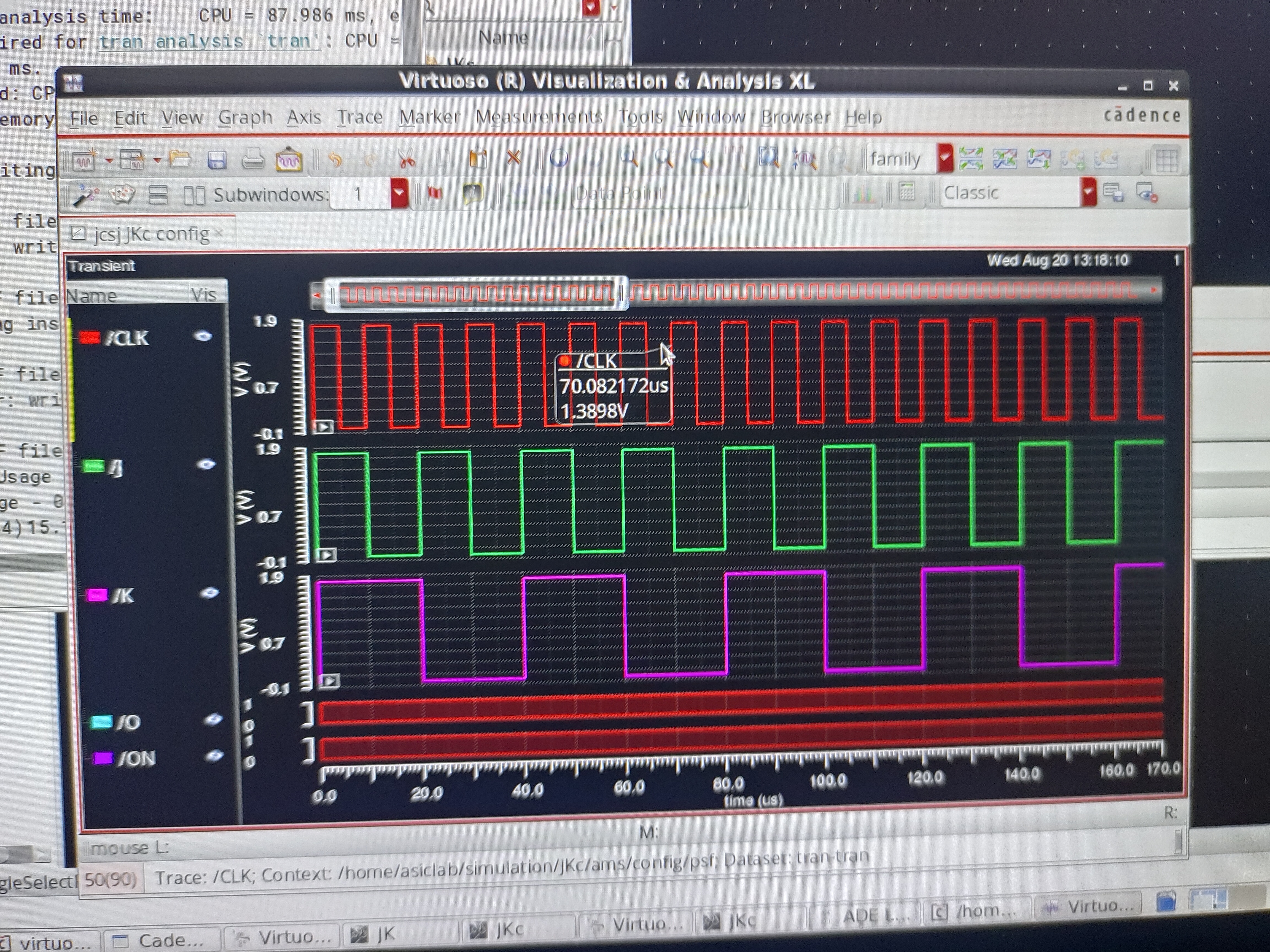
Task: Toggle visibility eye for /K trace
Action: (x=209, y=593)
